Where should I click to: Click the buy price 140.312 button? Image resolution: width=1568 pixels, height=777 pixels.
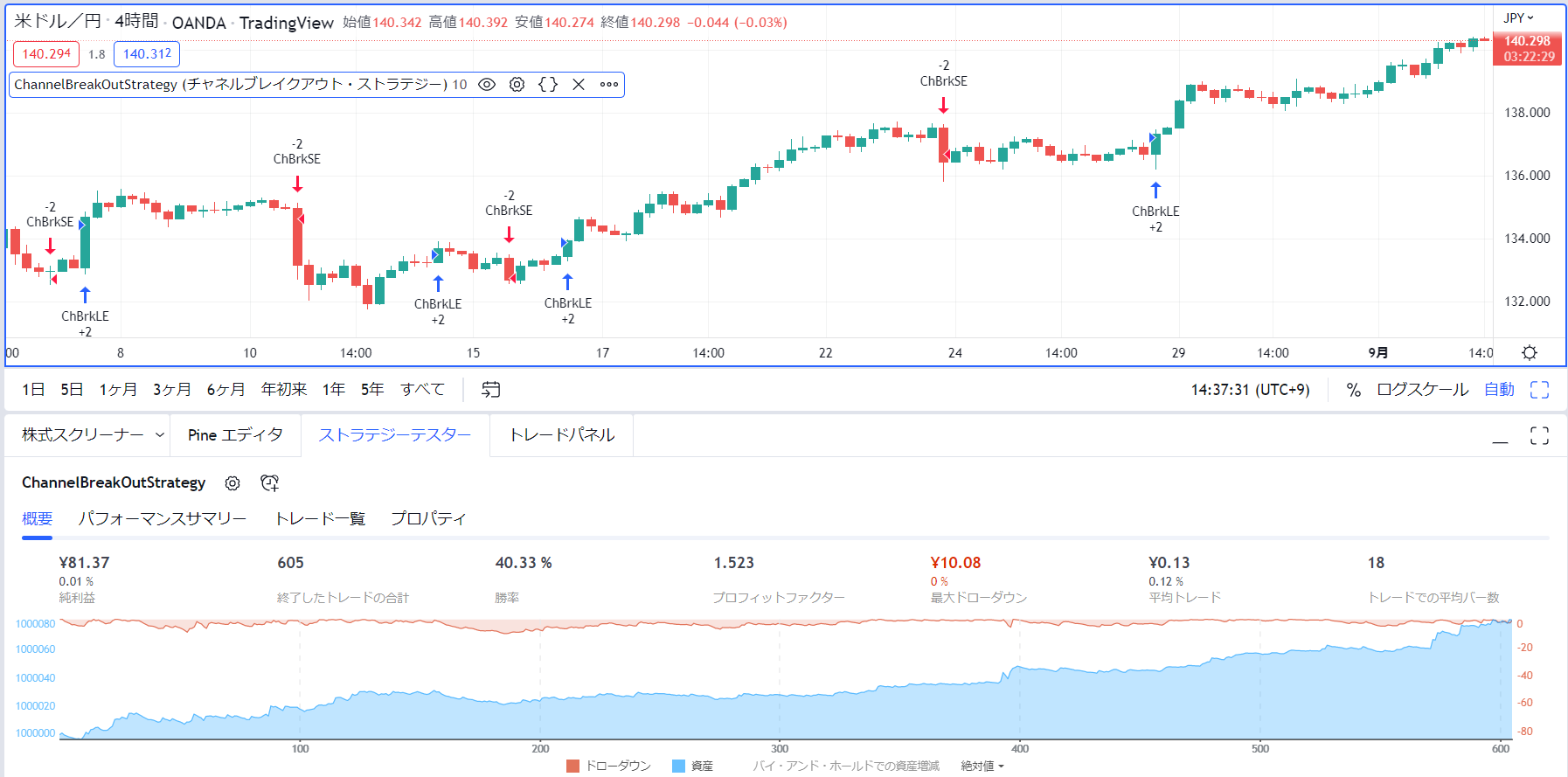[147, 54]
